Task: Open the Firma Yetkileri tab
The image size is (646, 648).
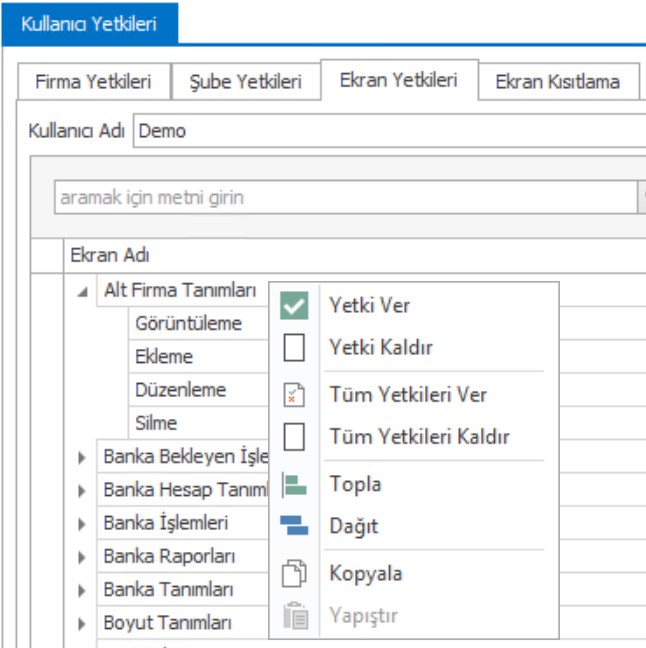Action: coord(94,81)
